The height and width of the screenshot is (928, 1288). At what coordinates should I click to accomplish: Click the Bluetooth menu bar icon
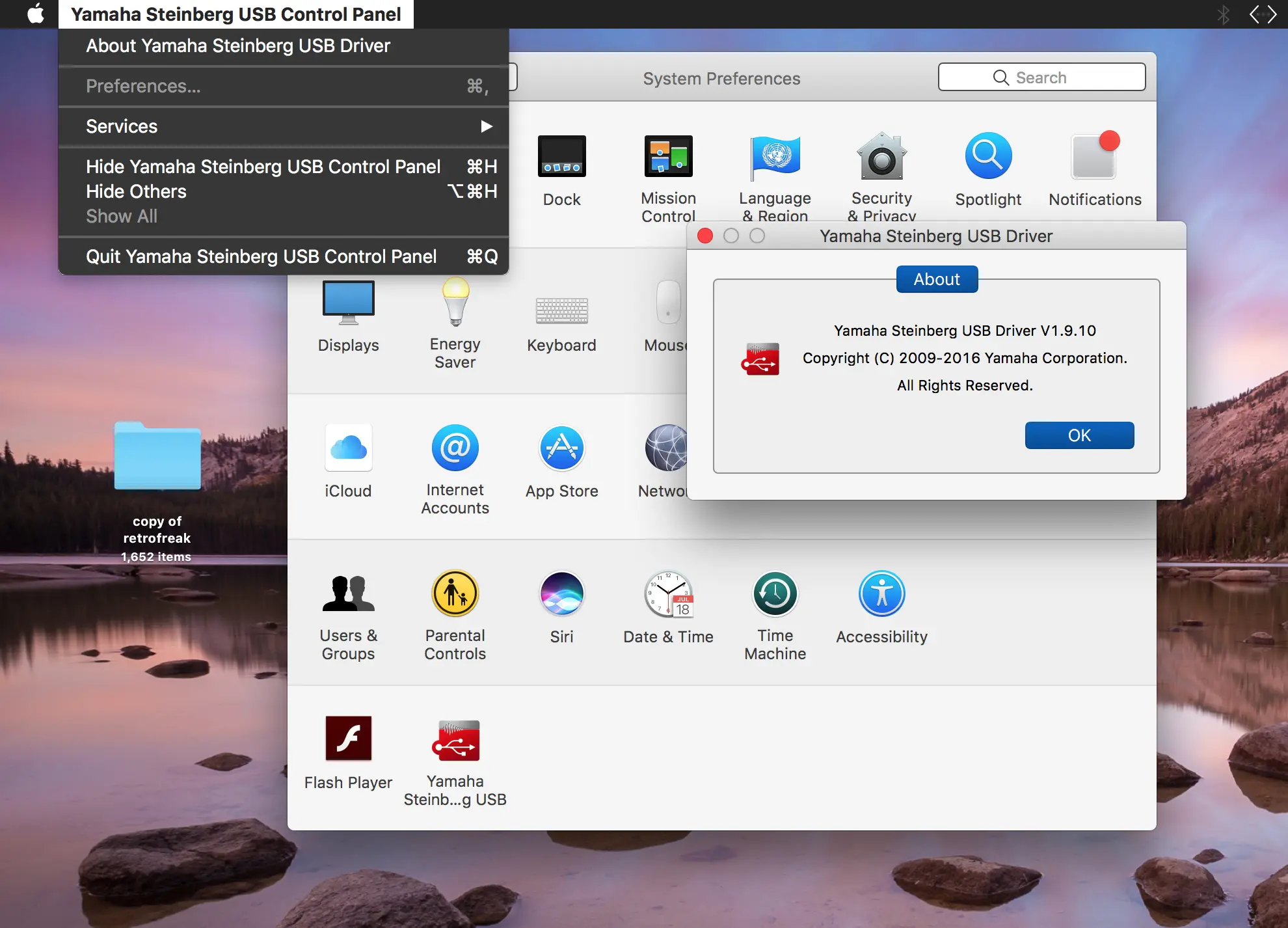[1224, 14]
